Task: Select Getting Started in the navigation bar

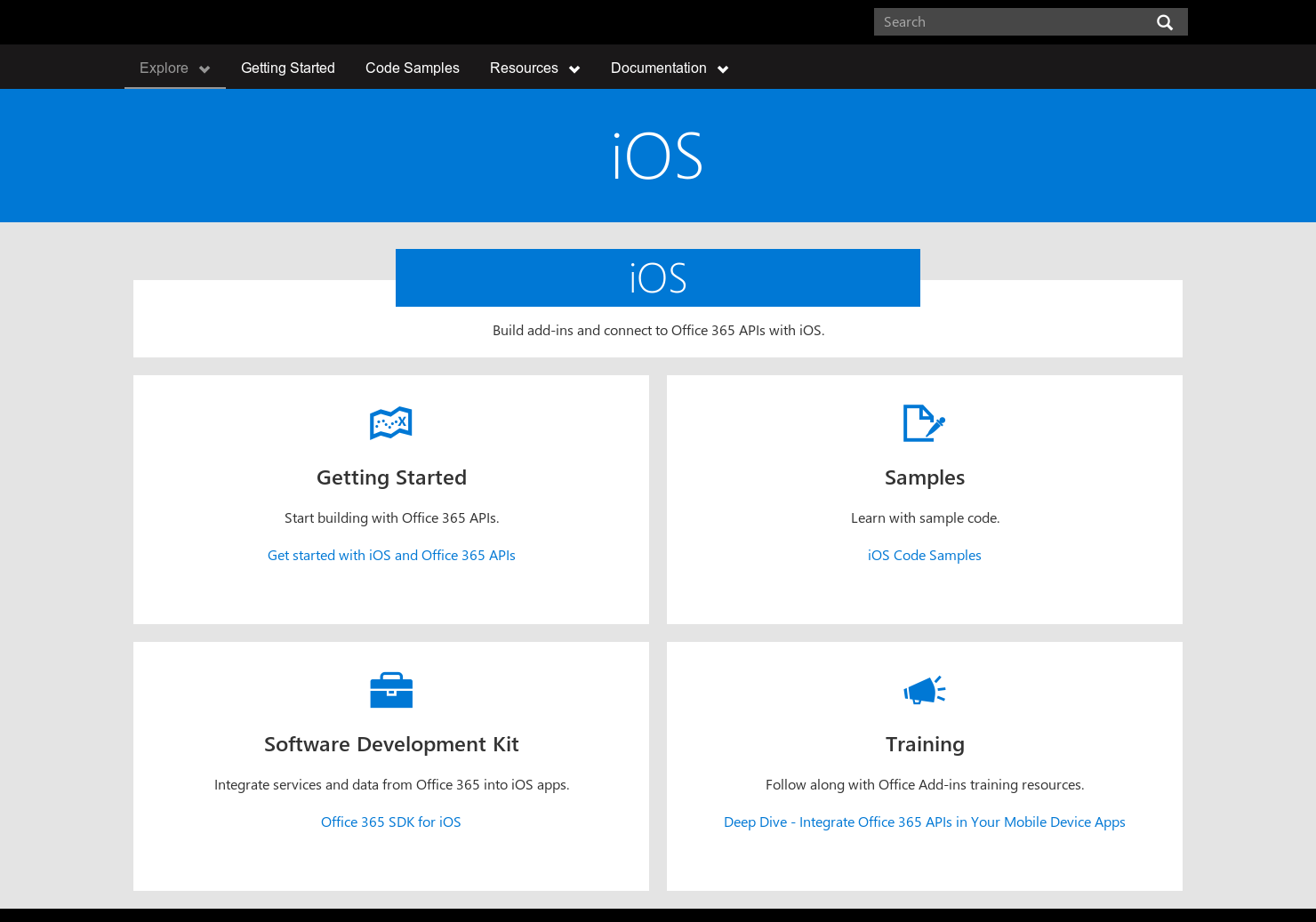Action: click(x=287, y=68)
